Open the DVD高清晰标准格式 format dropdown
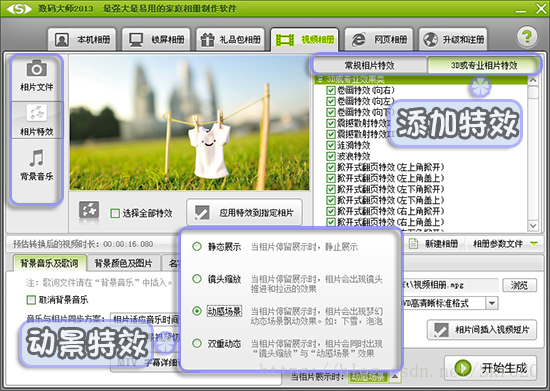Screen dimensions: 550x391 tap(491, 303)
